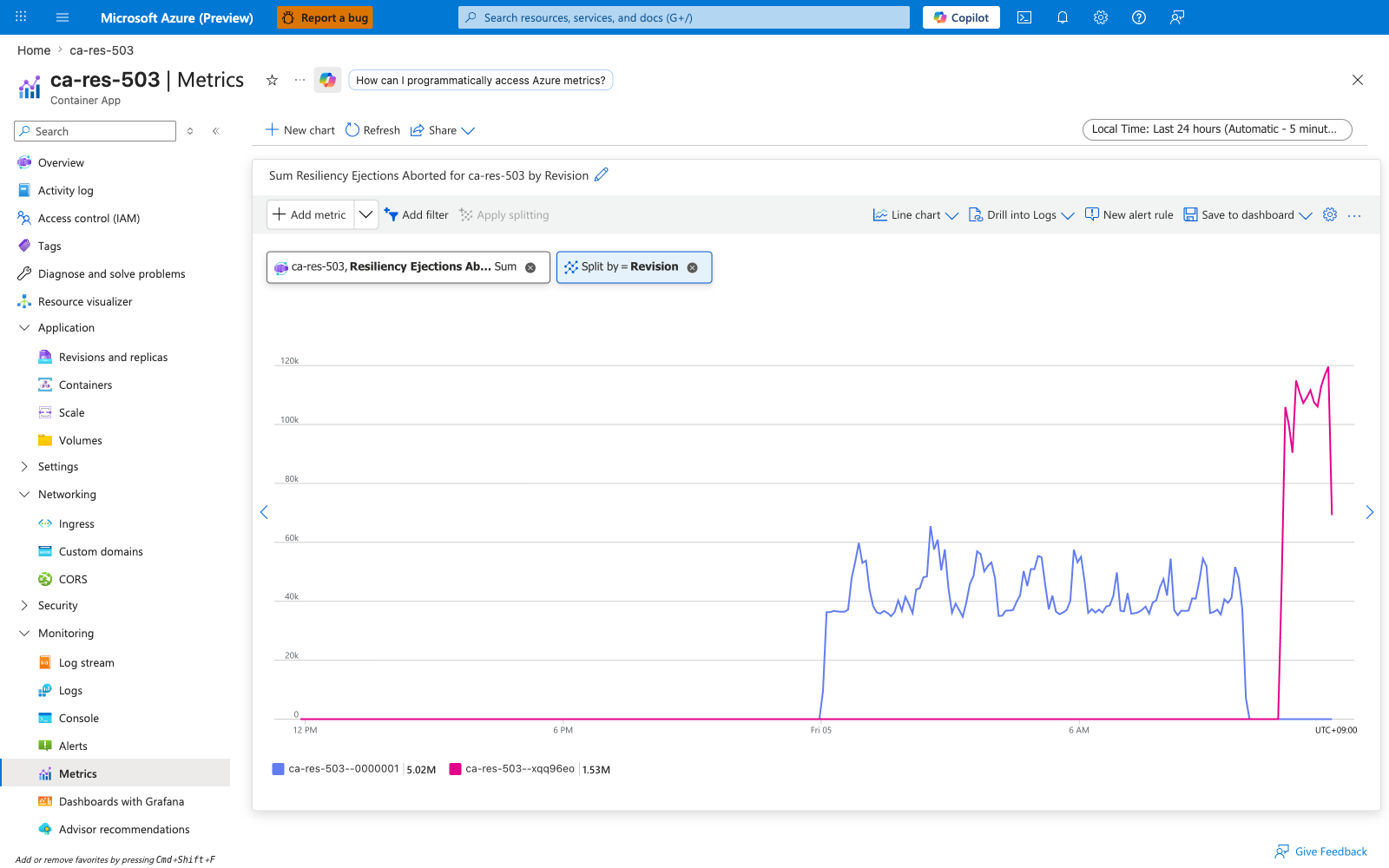Toggle ca-res-503--xqq96eo legend color swatch
The height and width of the screenshot is (868, 1389).
[x=455, y=769]
